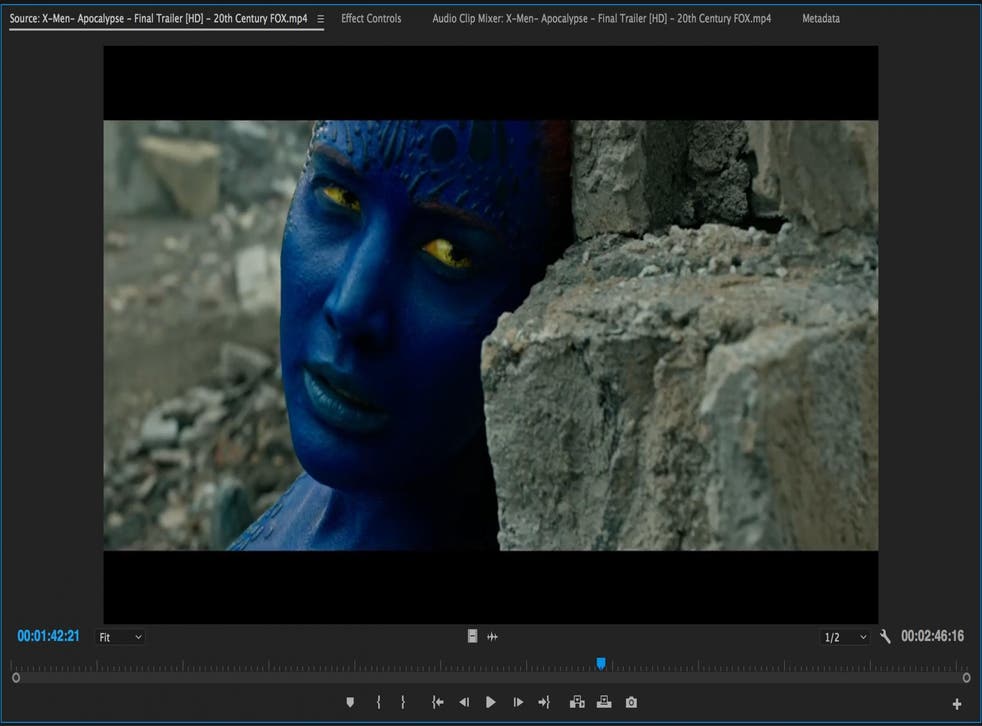Click the Drag Video Only filmstrip icon
The image size is (982, 726).
472,636
